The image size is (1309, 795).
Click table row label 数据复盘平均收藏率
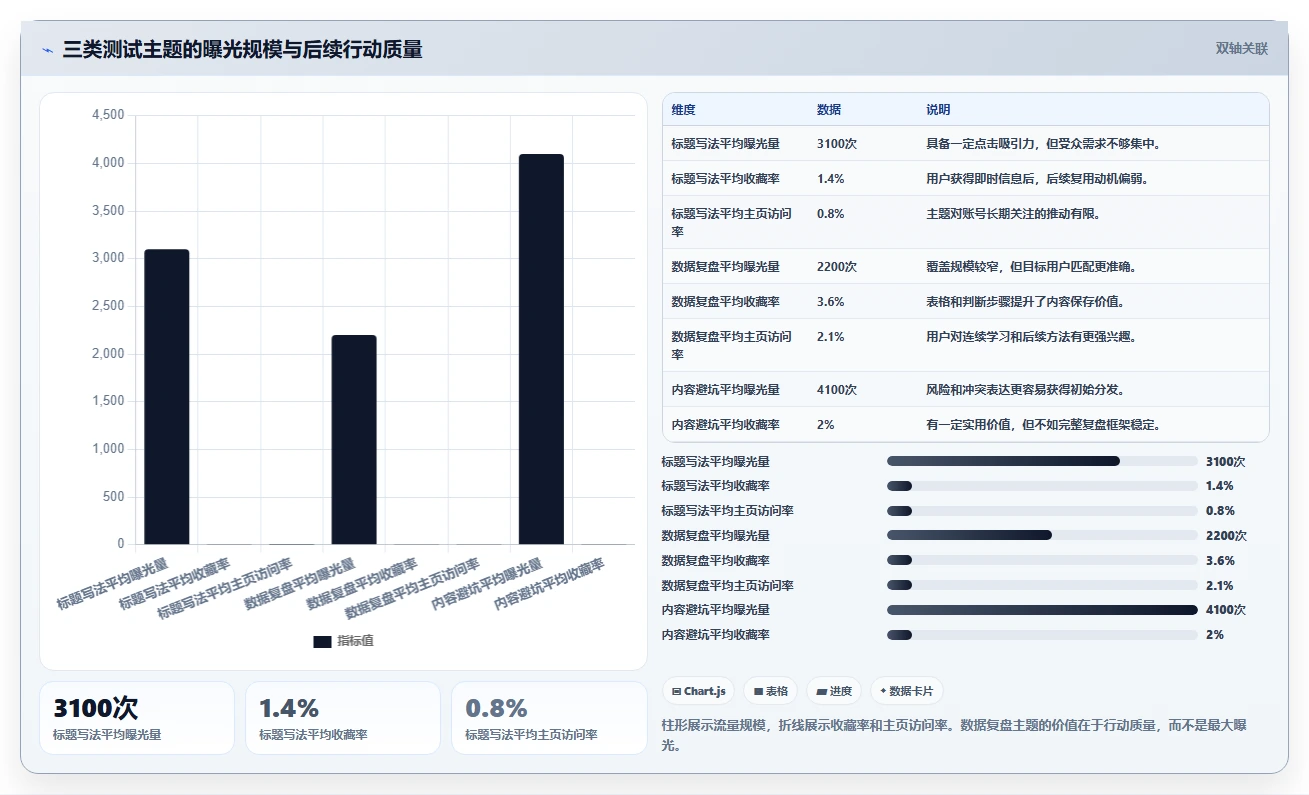pyautogui.click(x=726, y=302)
